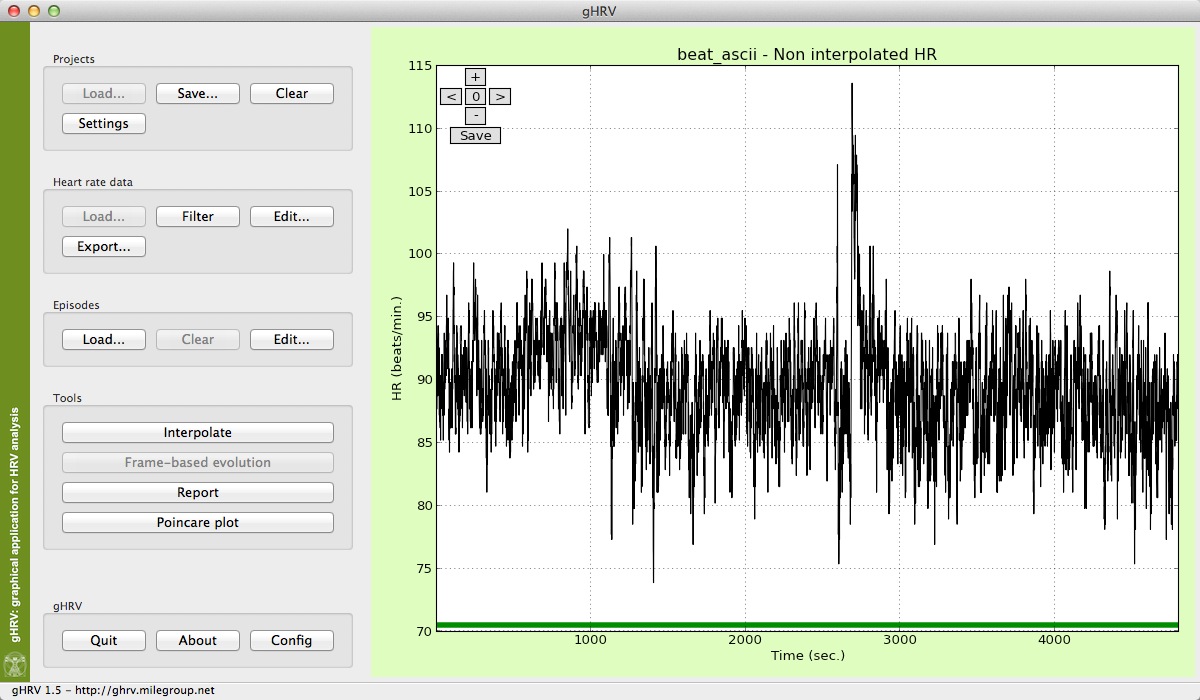The width and height of the screenshot is (1200, 700).
Task: Apply Filter to heart rate data
Action: coord(198,216)
